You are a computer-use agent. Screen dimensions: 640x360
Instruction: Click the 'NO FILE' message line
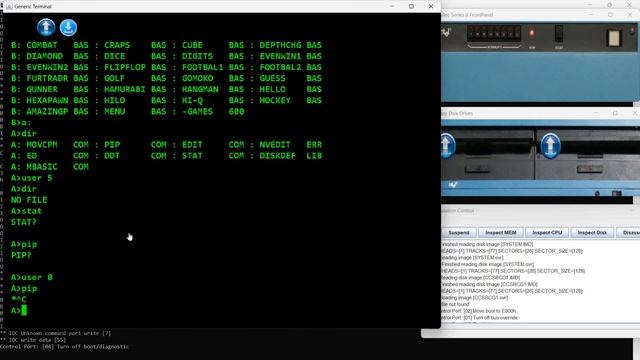click(29, 200)
